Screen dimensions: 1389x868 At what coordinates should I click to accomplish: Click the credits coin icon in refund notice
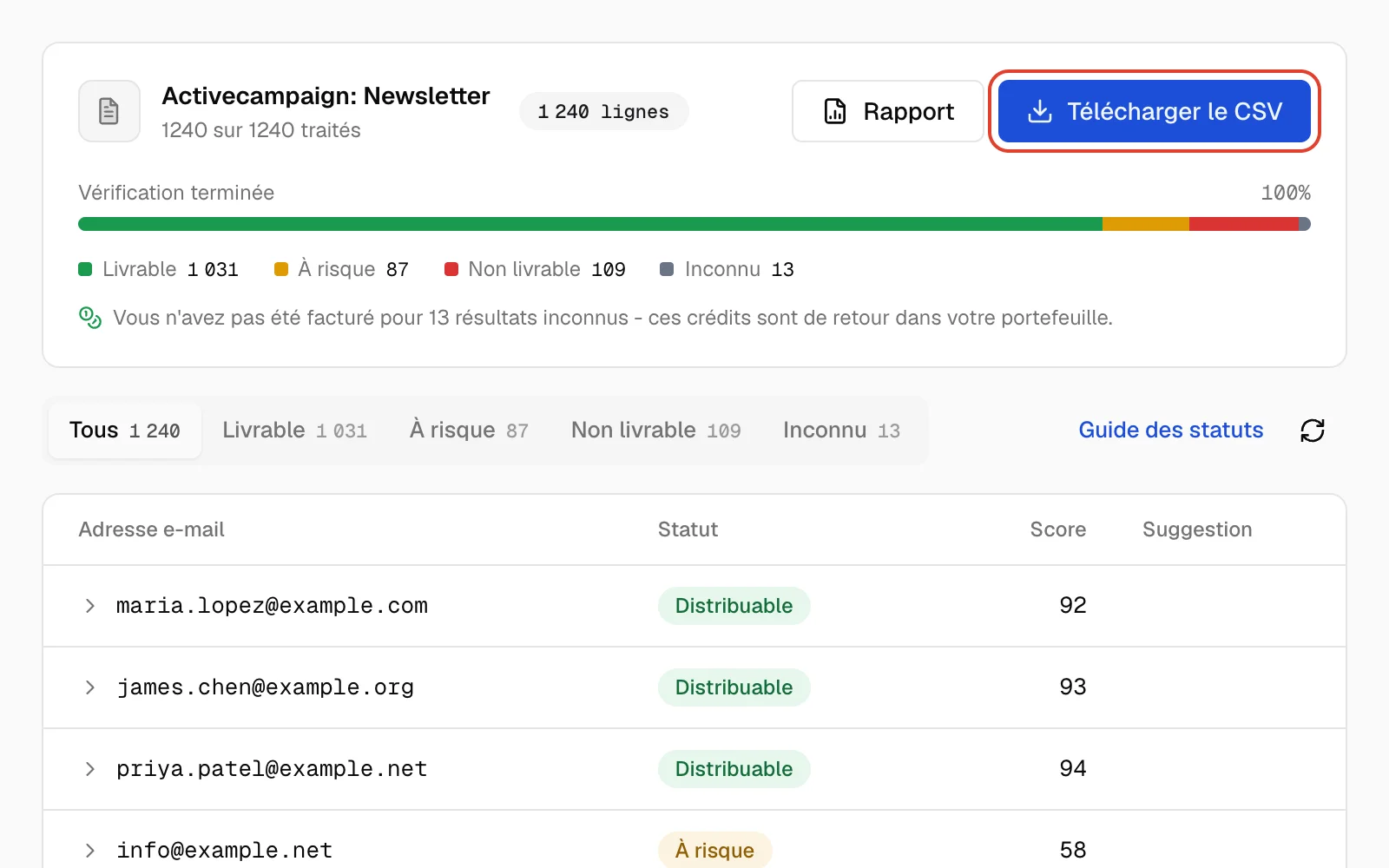[x=90, y=318]
